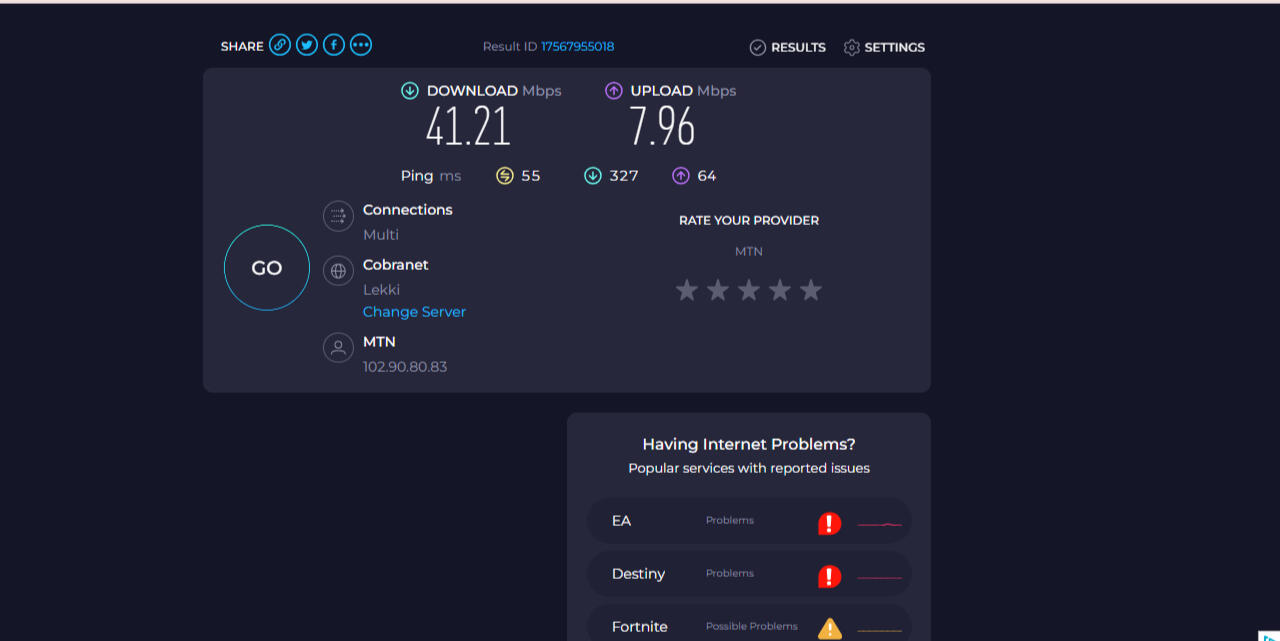
Task: Click the red alert icon for Destiny
Action: pos(829,576)
